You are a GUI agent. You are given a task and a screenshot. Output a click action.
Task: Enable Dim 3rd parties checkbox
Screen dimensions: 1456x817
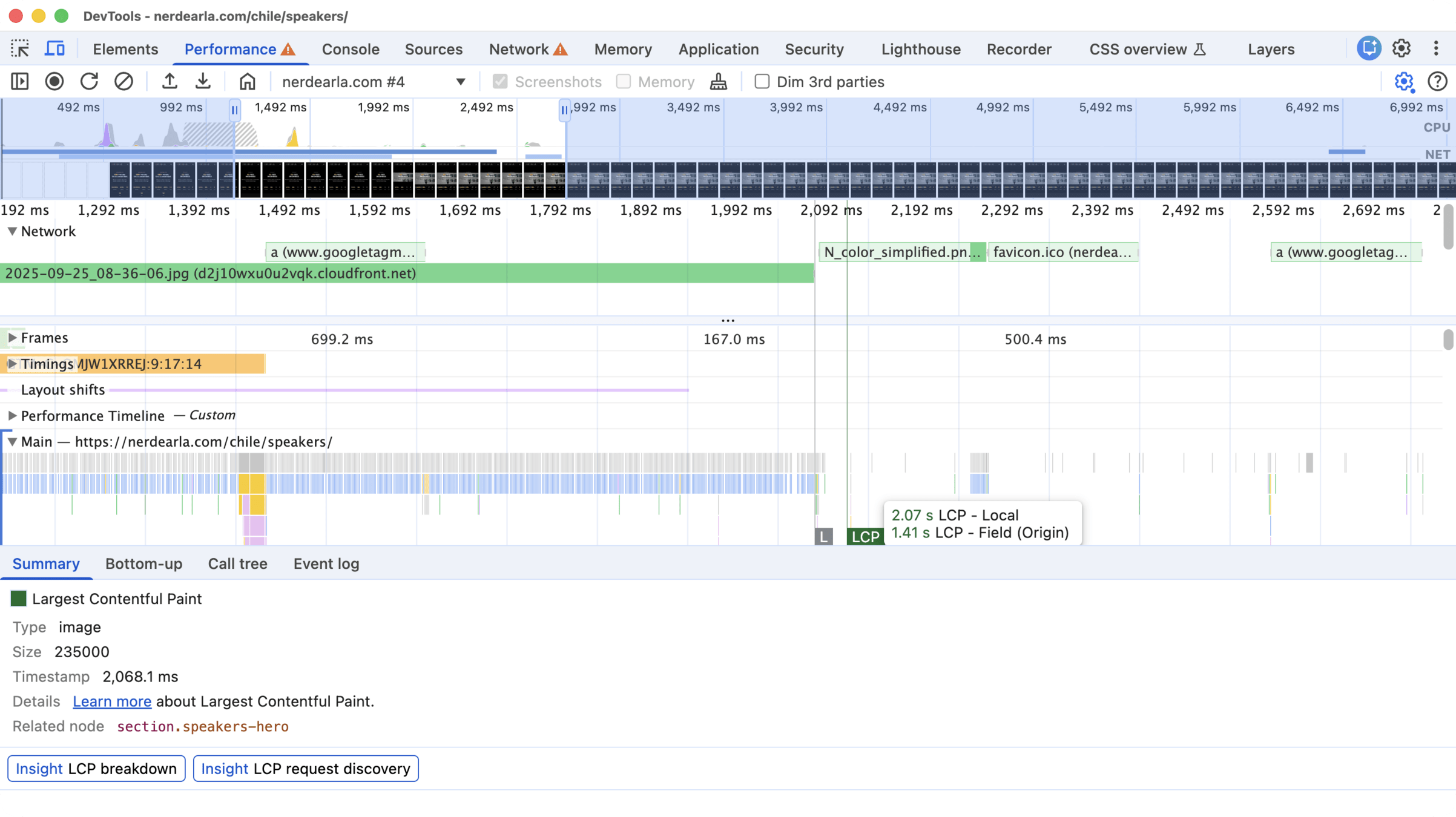762,82
